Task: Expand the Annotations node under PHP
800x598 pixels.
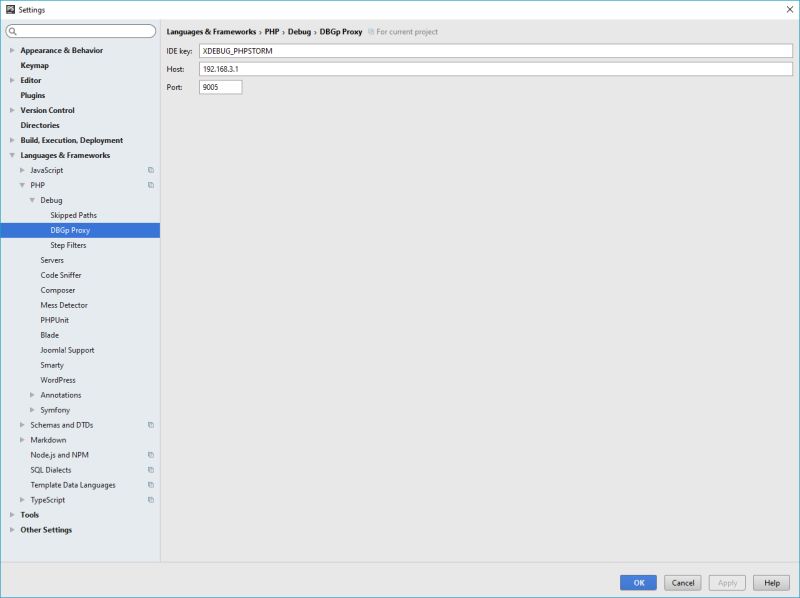Action: tap(30, 394)
